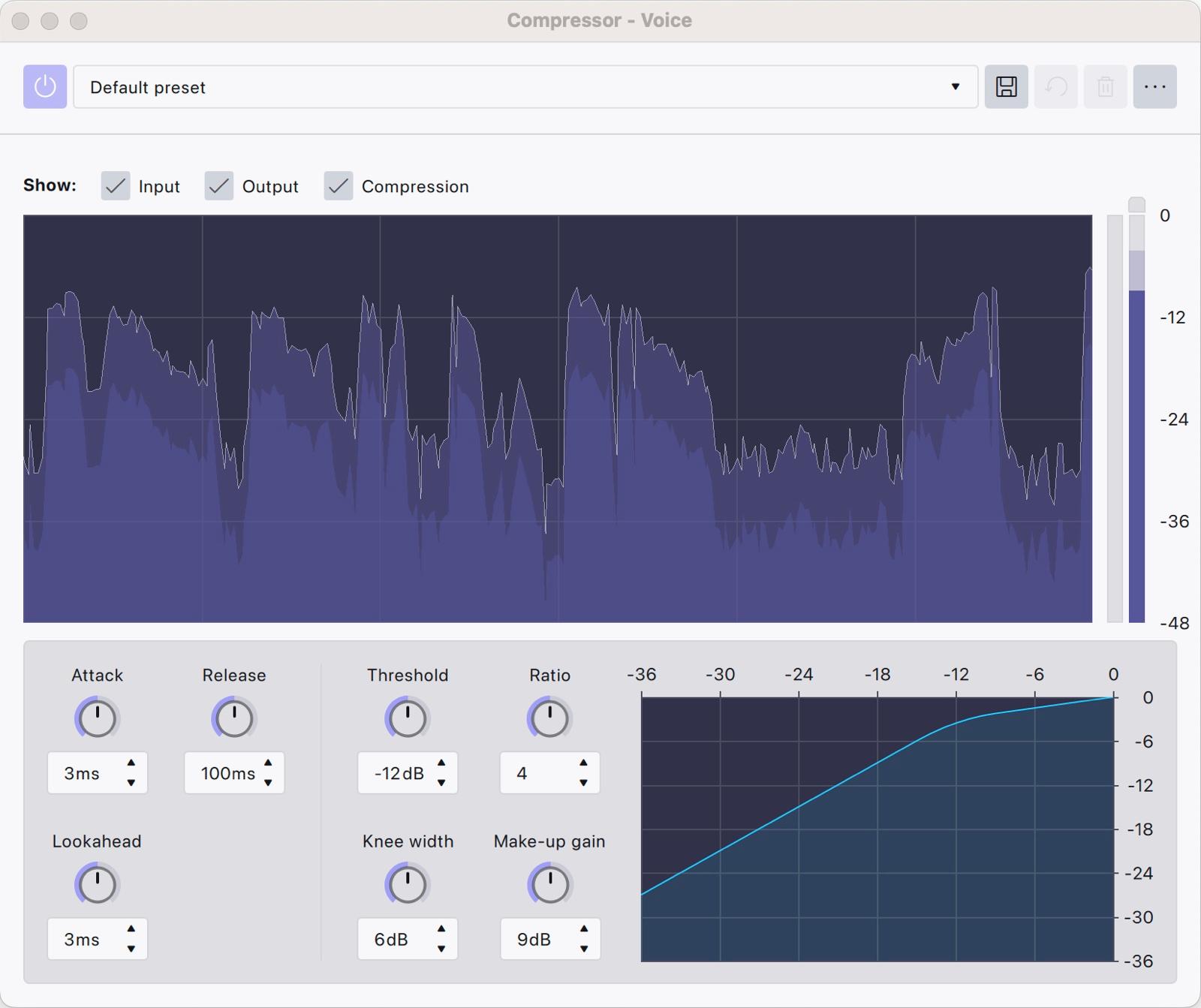The height and width of the screenshot is (1008, 1201).
Task: Click the purple output level meter bar
Action: (x=1136, y=456)
